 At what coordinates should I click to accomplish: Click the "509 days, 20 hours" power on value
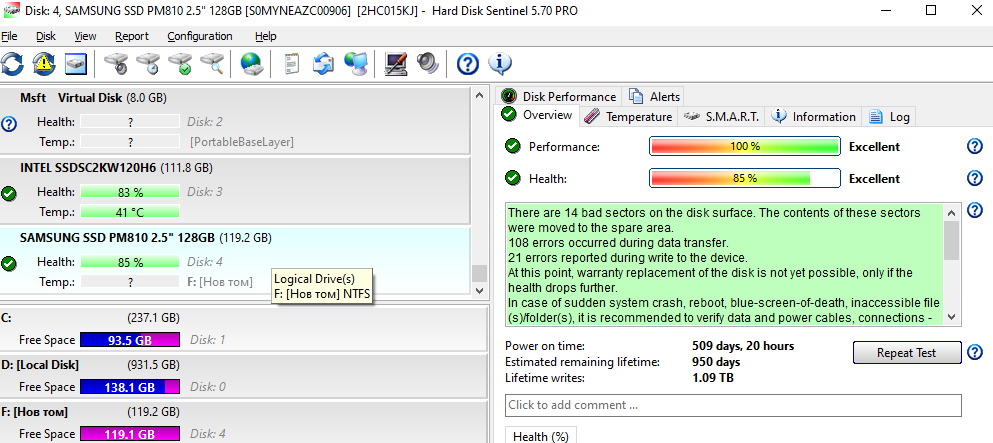click(743, 346)
